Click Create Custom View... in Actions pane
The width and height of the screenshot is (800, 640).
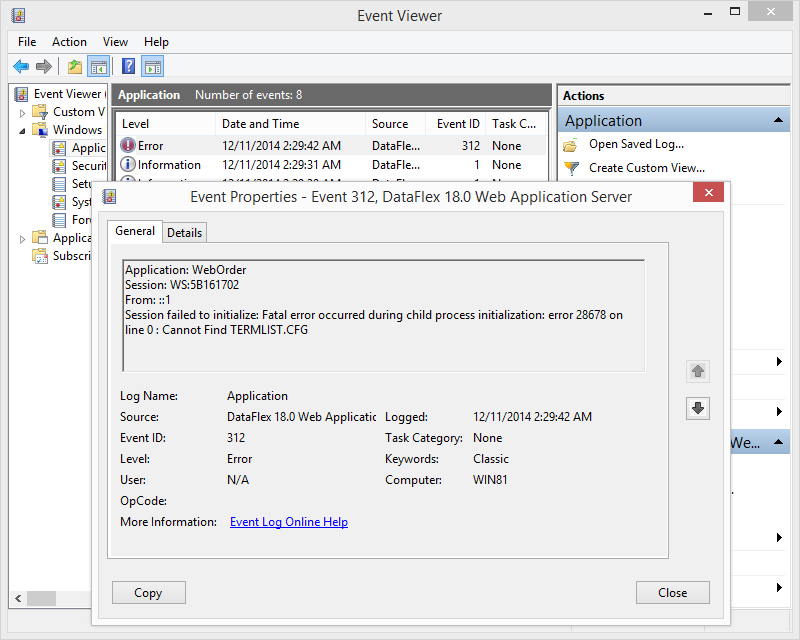pyautogui.click(x=647, y=168)
